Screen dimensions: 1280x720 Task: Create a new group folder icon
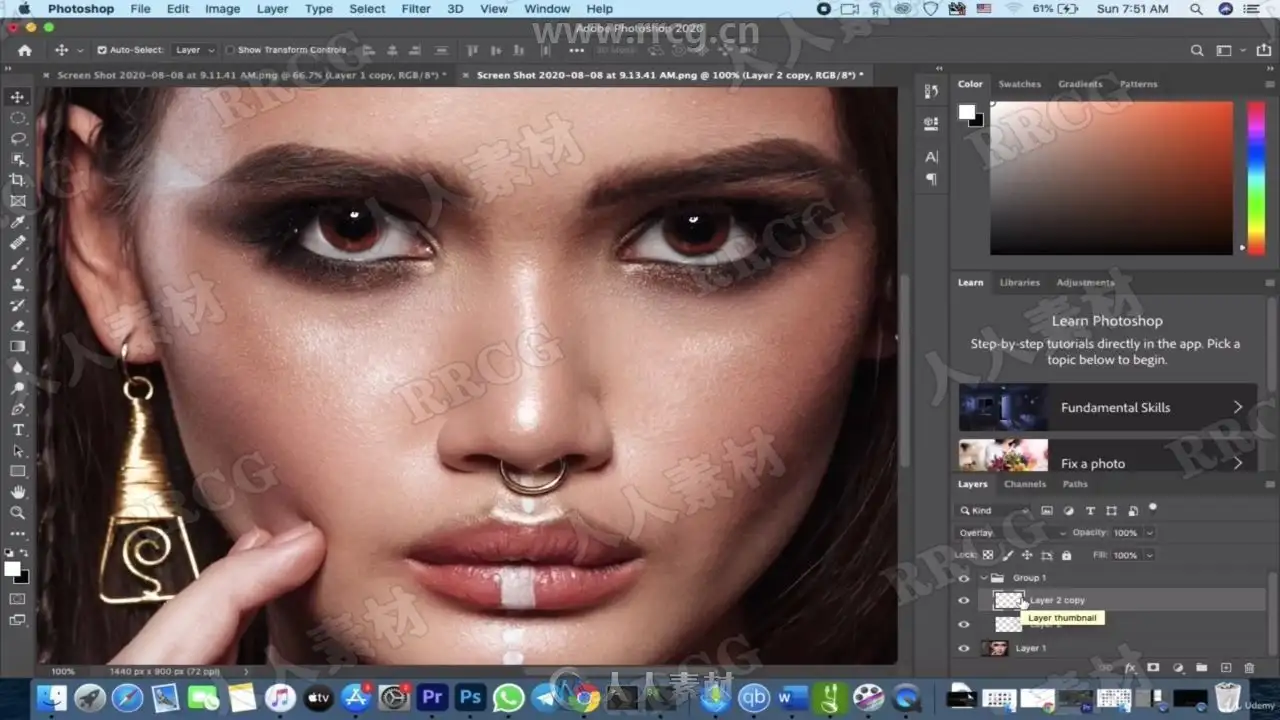click(x=1201, y=668)
